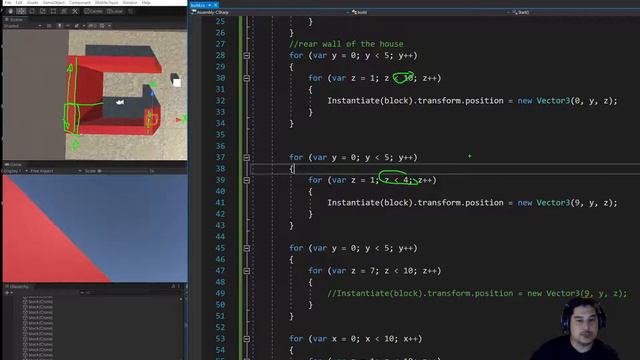The image size is (640, 360).
Task: Toggle the Local handle rotation button
Action: [115, 11]
